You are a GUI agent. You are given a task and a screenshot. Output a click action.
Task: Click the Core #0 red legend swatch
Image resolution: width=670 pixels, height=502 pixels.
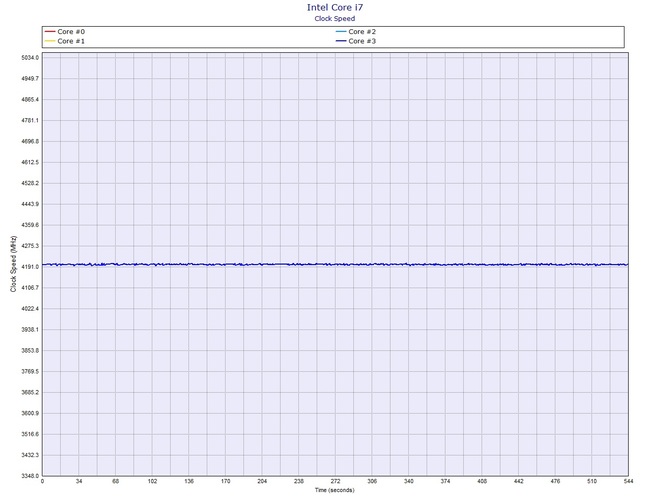50,32
